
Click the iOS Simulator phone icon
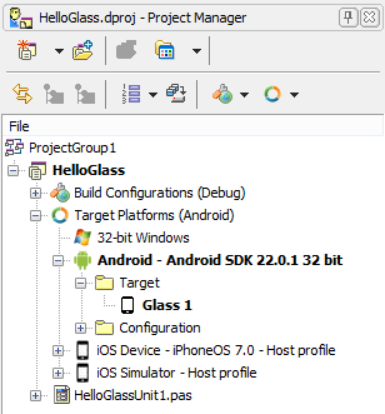click(82, 373)
